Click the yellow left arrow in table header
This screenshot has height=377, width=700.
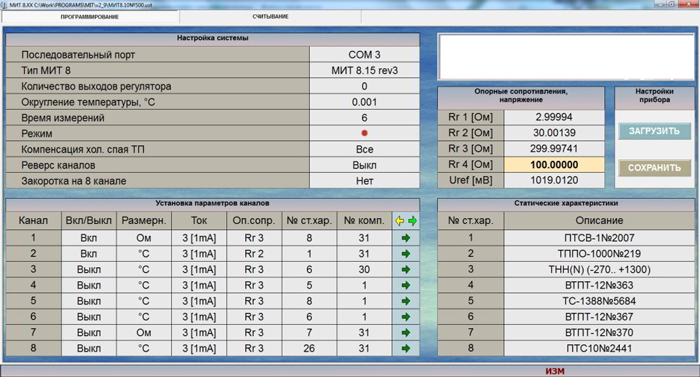pyautogui.click(x=400, y=221)
